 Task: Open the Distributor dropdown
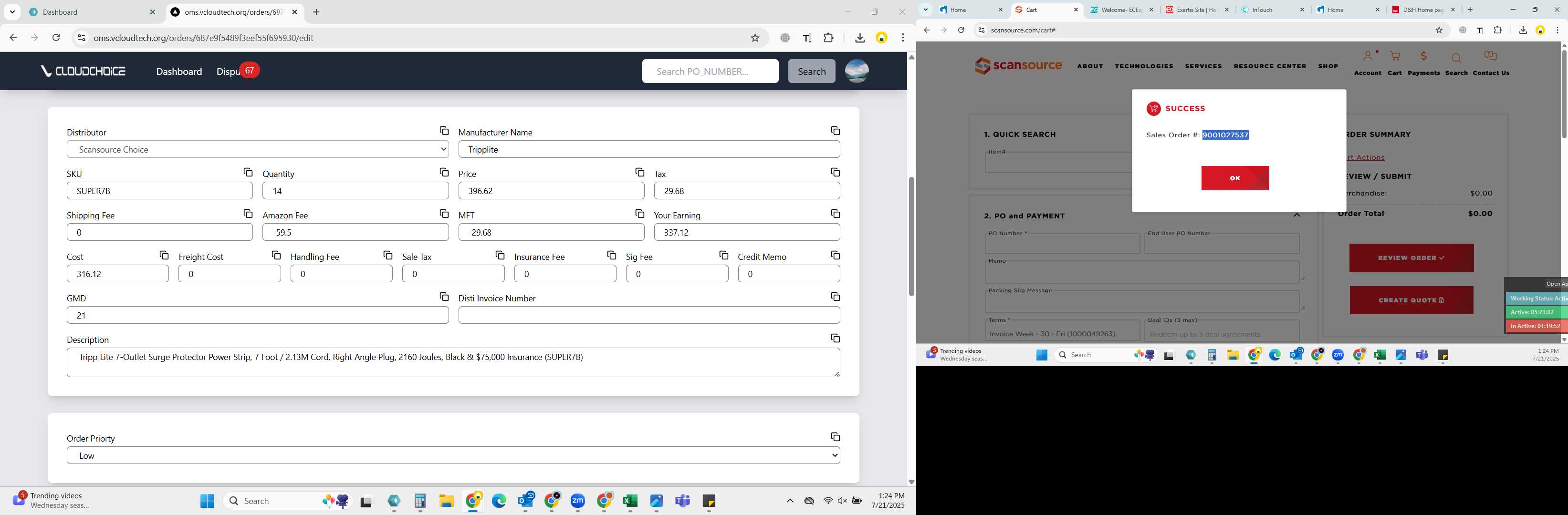tap(258, 149)
